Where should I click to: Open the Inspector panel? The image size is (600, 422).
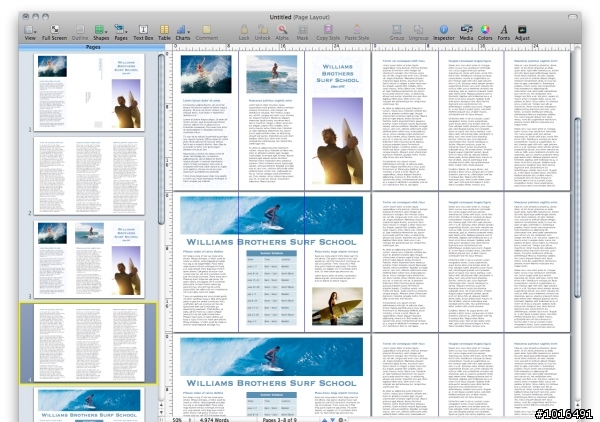click(x=444, y=33)
